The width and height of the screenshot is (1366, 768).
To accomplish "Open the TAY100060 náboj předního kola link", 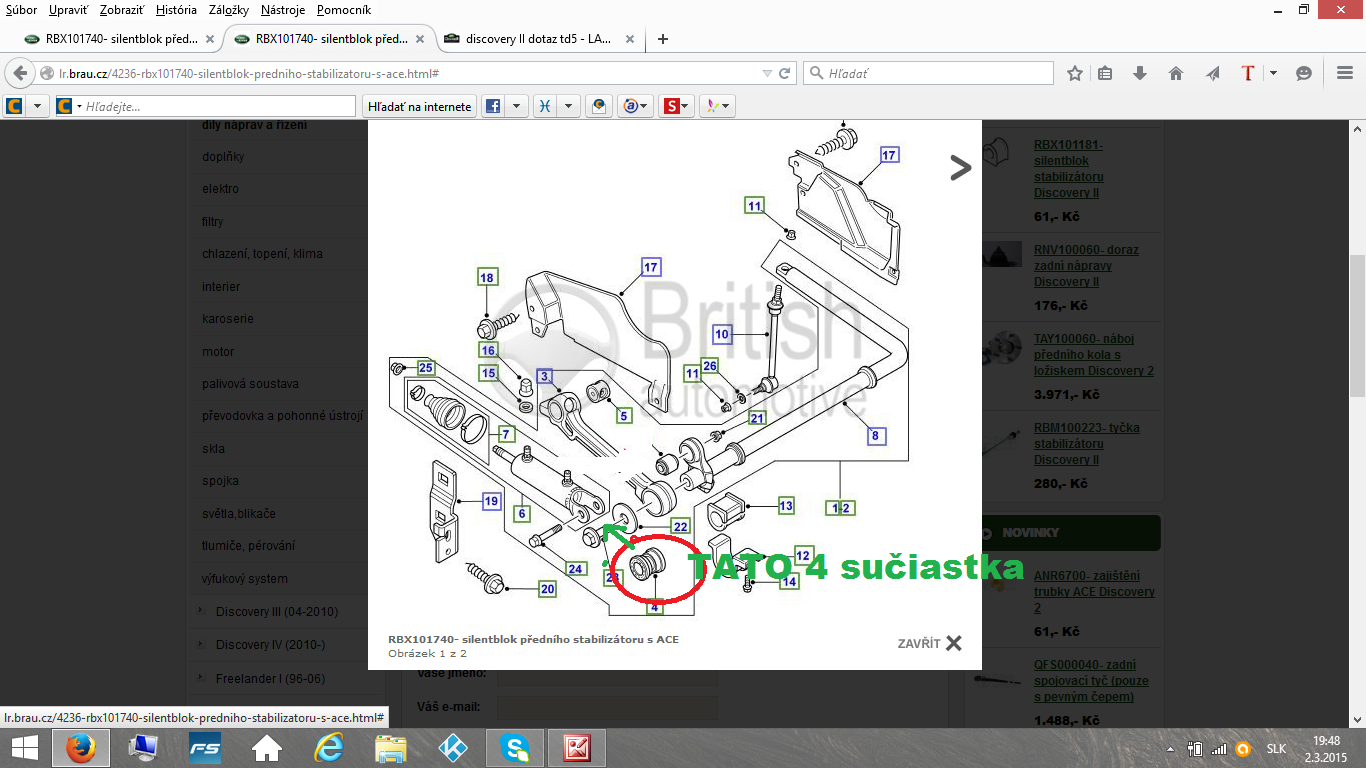I will pos(1093,355).
